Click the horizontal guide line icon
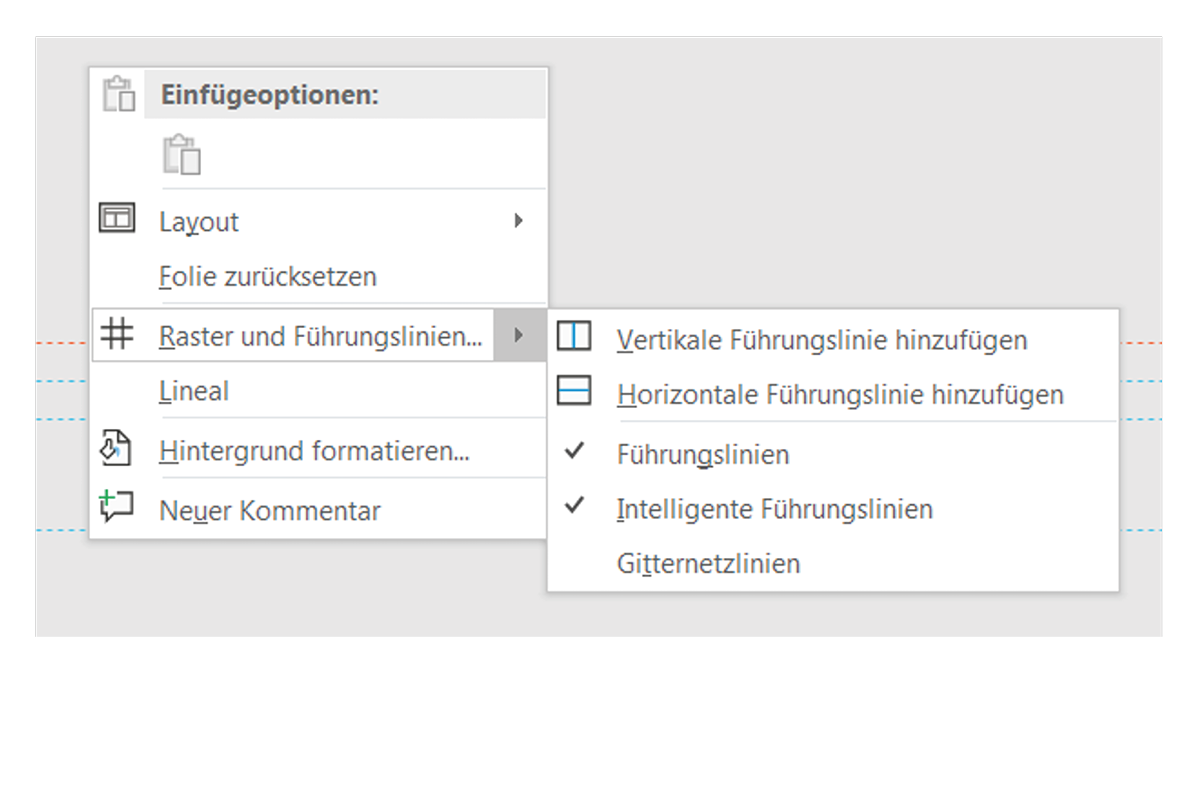The height and width of the screenshot is (800, 1200). coord(574,391)
